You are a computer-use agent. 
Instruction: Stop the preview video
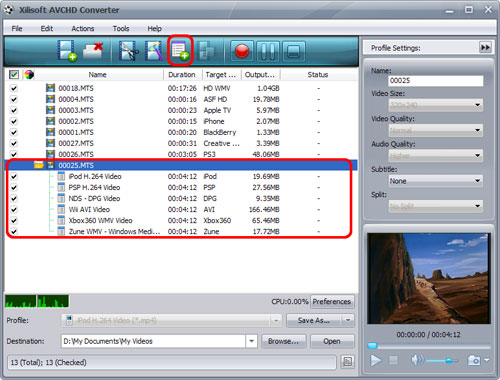click(x=394, y=360)
